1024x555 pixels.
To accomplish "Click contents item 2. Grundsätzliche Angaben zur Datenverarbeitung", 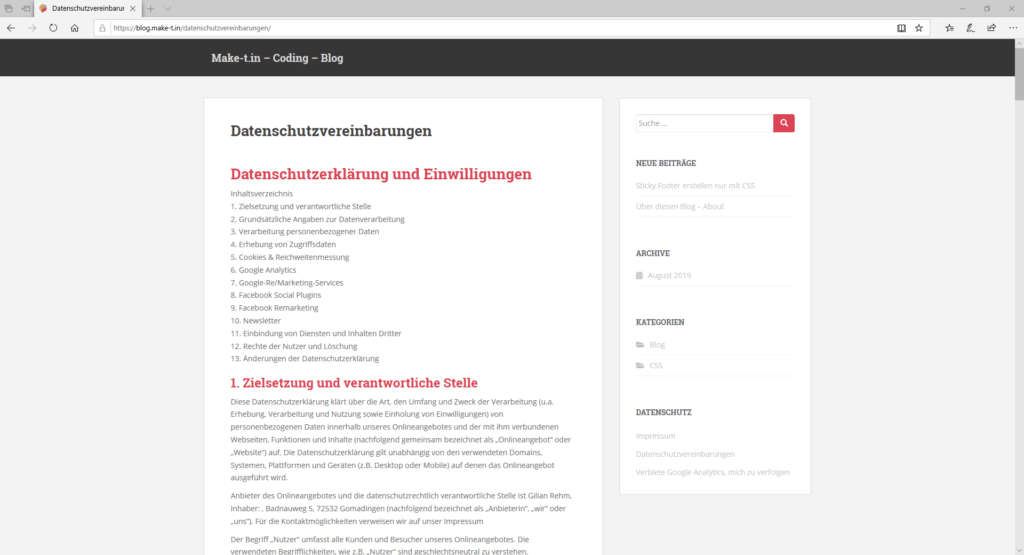I will click(317, 219).
